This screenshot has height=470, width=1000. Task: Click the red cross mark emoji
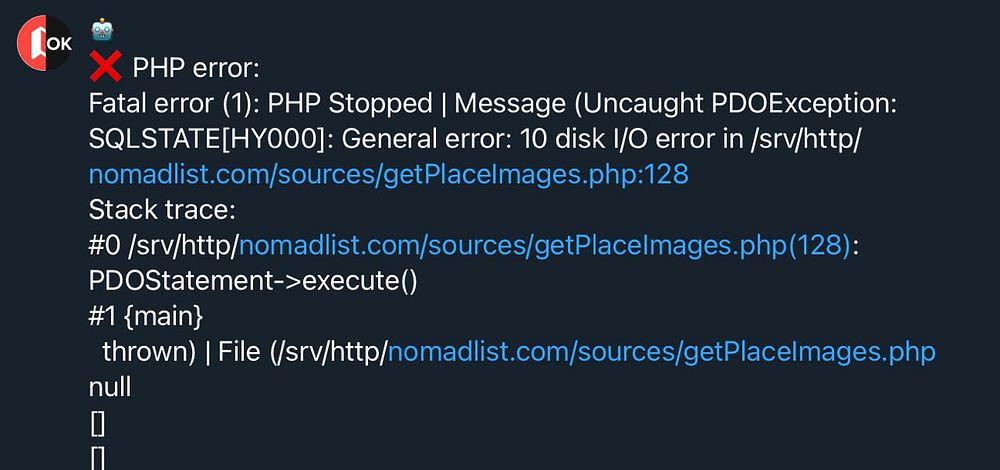click(x=105, y=68)
